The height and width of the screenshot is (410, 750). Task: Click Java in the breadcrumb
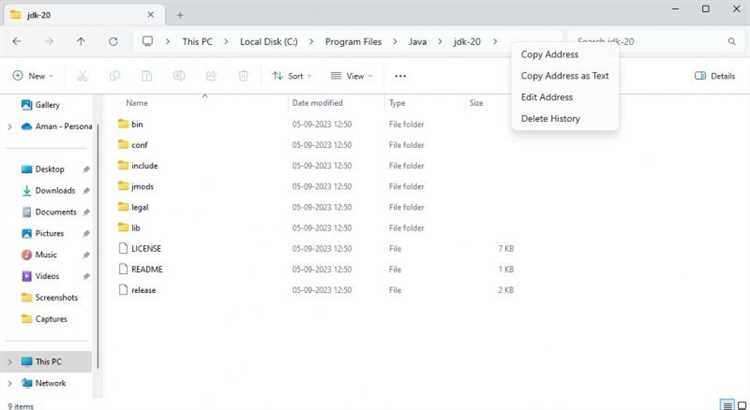(x=417, y=42)
